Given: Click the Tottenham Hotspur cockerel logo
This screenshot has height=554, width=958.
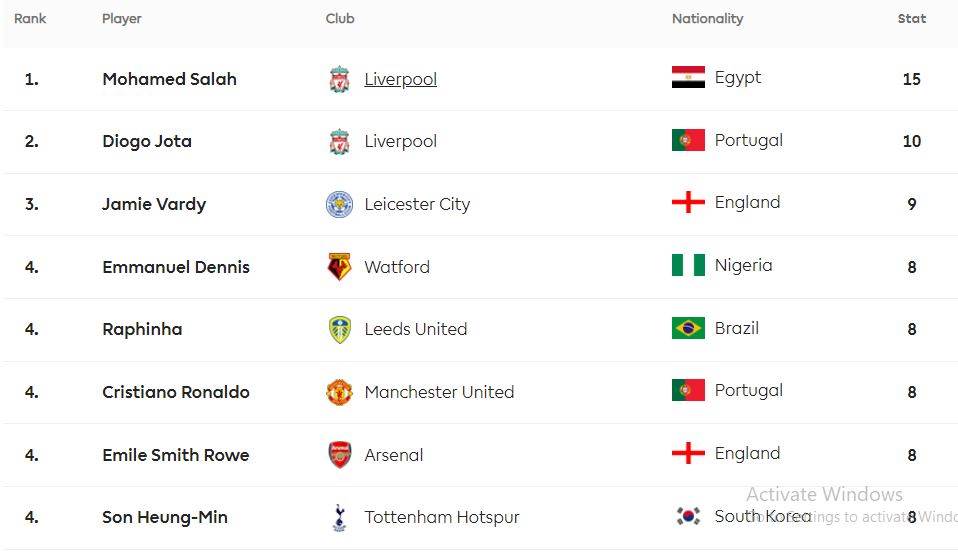Looking at the screenshot, I should pyautogui.click(x=339, y=517).
